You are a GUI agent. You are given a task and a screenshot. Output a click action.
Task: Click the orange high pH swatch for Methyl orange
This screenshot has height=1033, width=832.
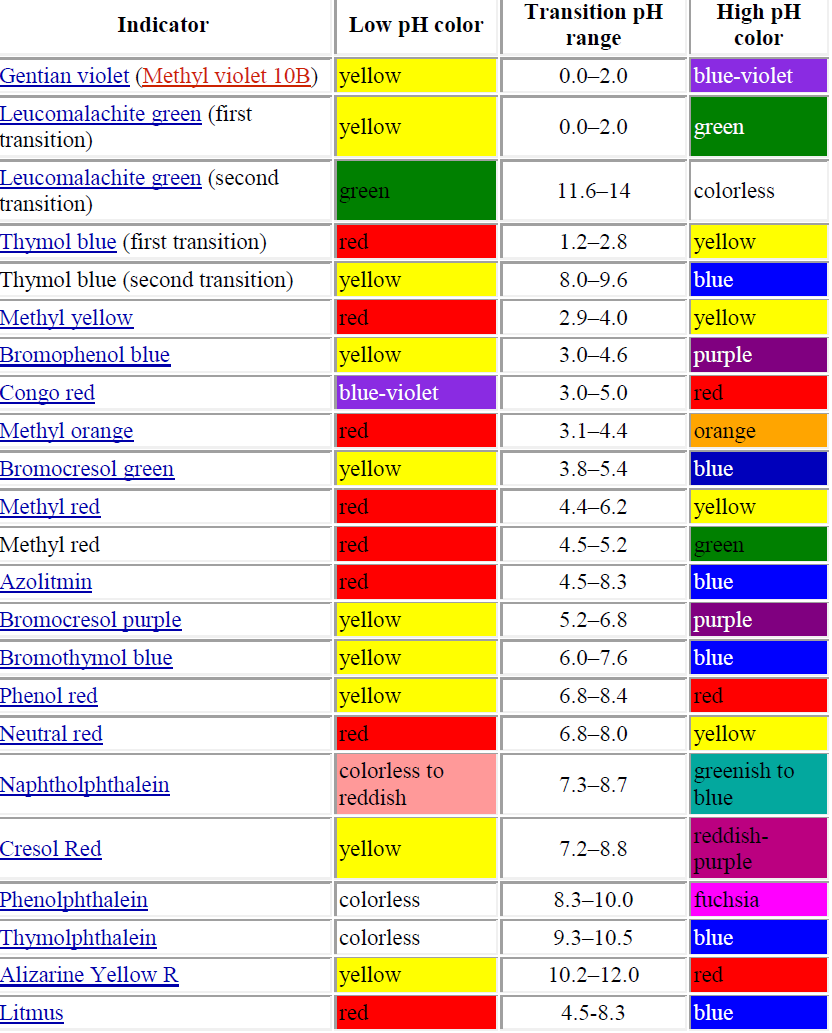pos(758,431)
